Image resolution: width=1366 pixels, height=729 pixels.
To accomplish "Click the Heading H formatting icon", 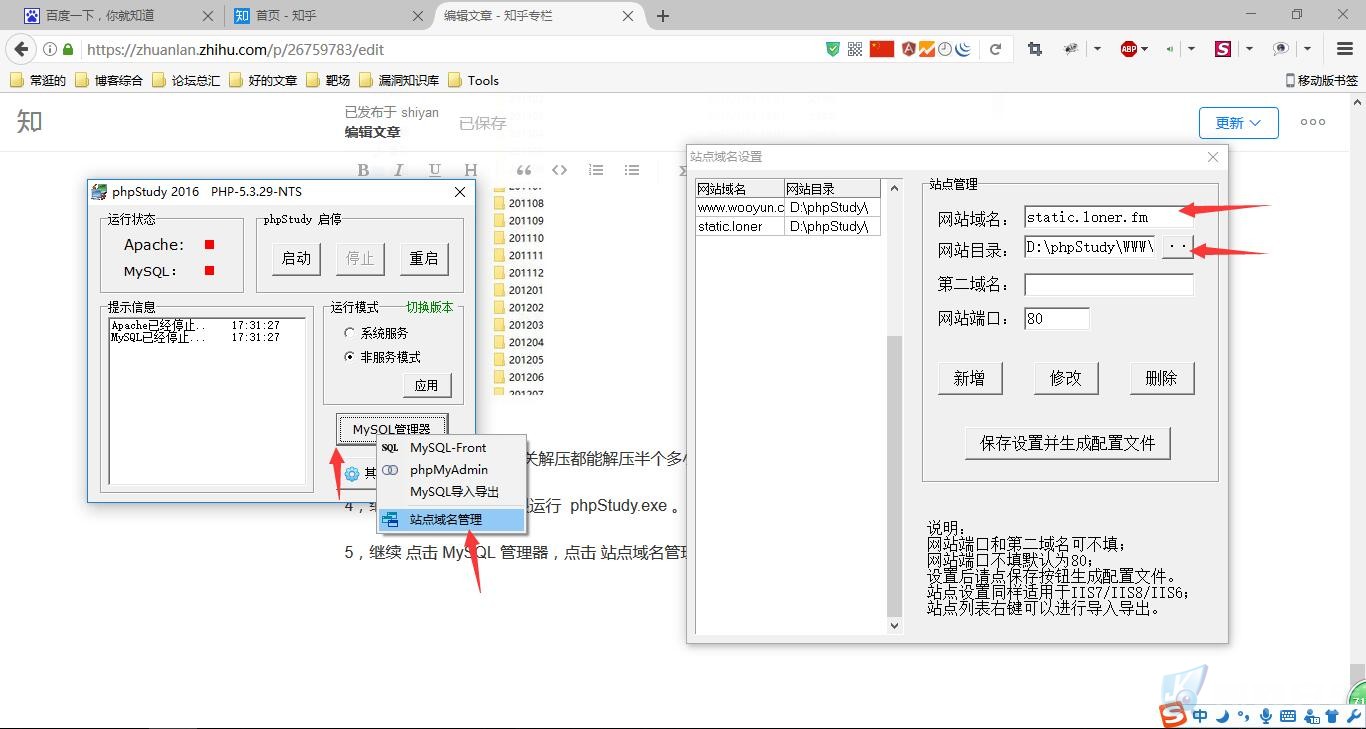I will (470, 170).
